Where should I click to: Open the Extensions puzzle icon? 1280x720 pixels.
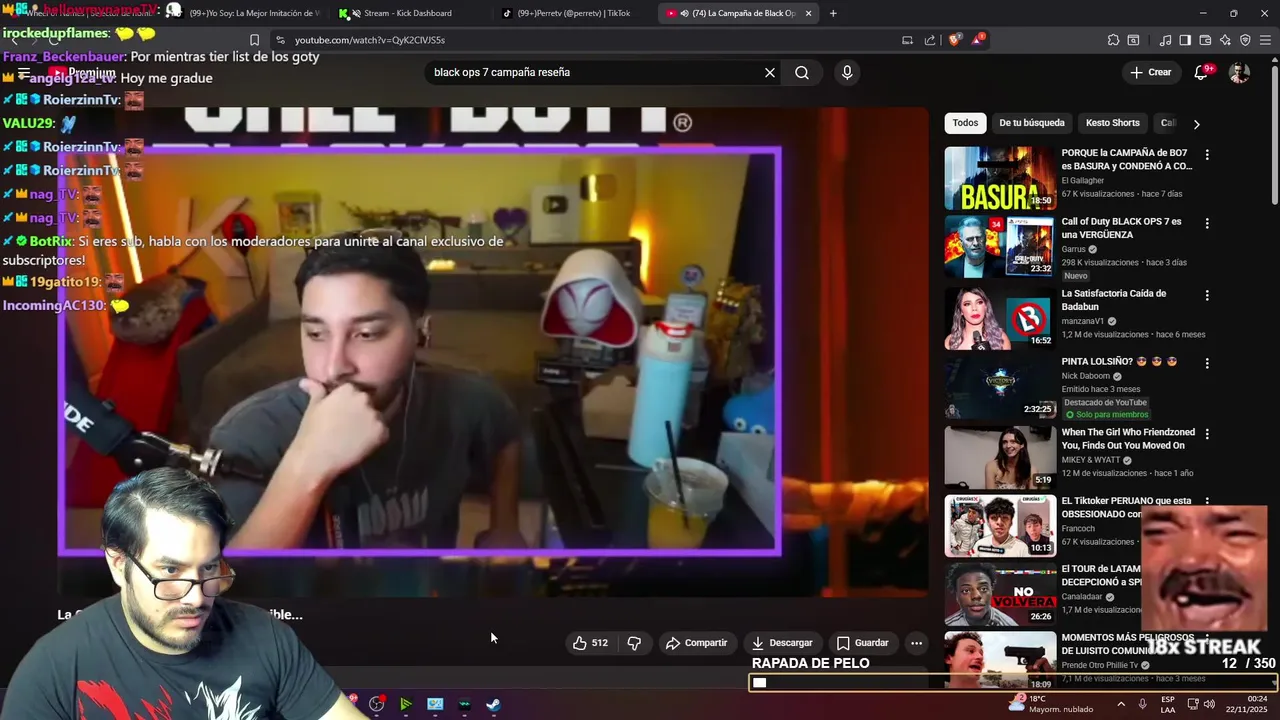[1113, 40]
